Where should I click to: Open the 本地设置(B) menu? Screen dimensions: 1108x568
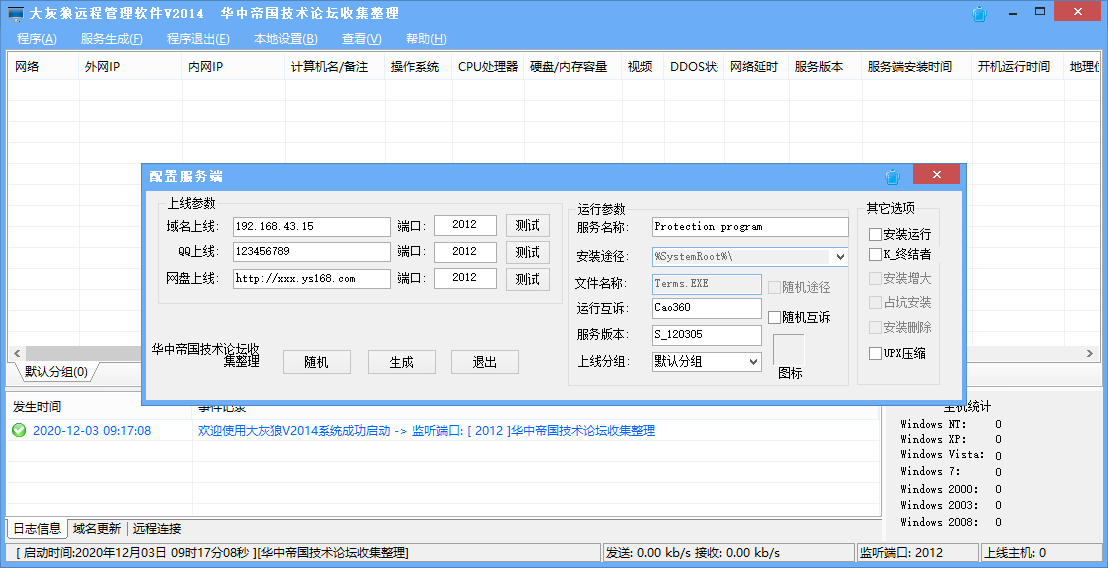pos(285,39)
